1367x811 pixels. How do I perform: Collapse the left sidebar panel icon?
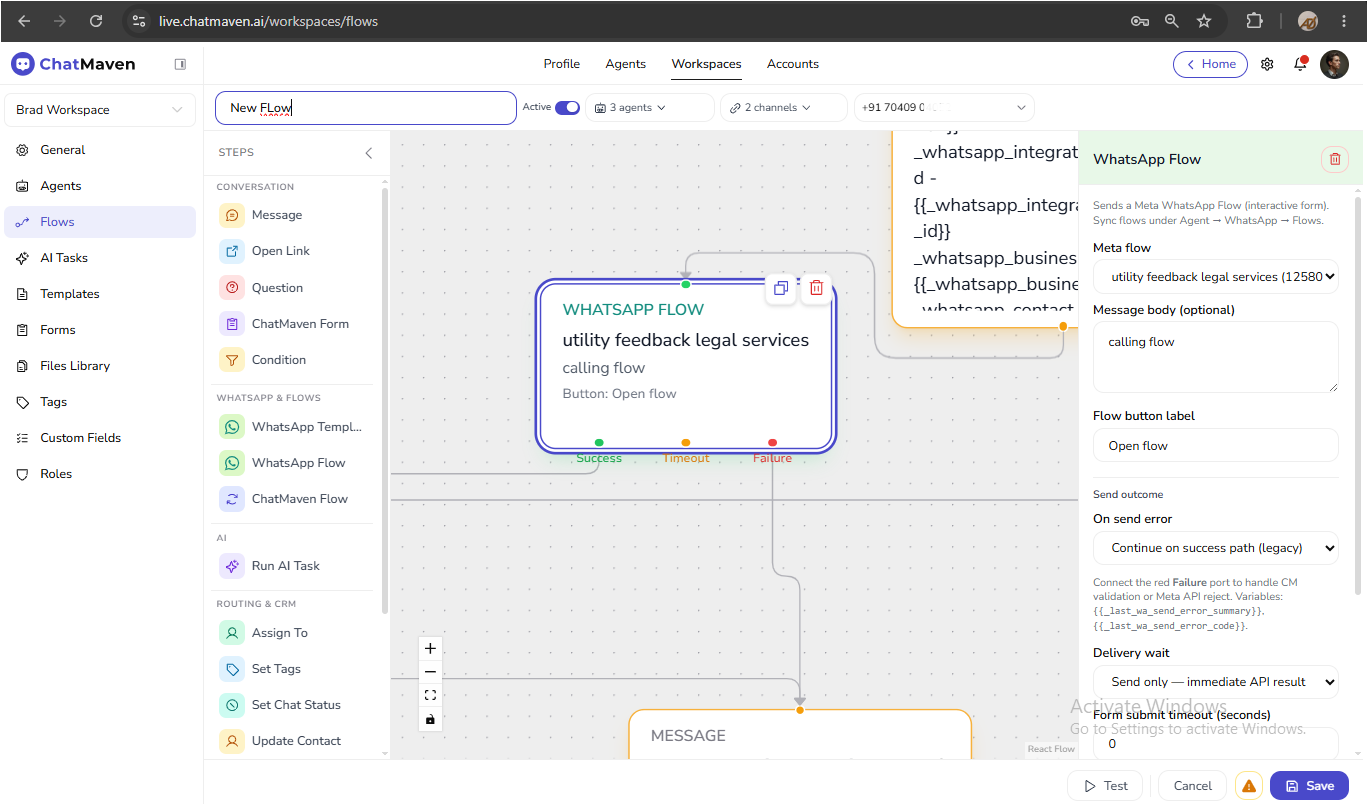tap(181, 64)
